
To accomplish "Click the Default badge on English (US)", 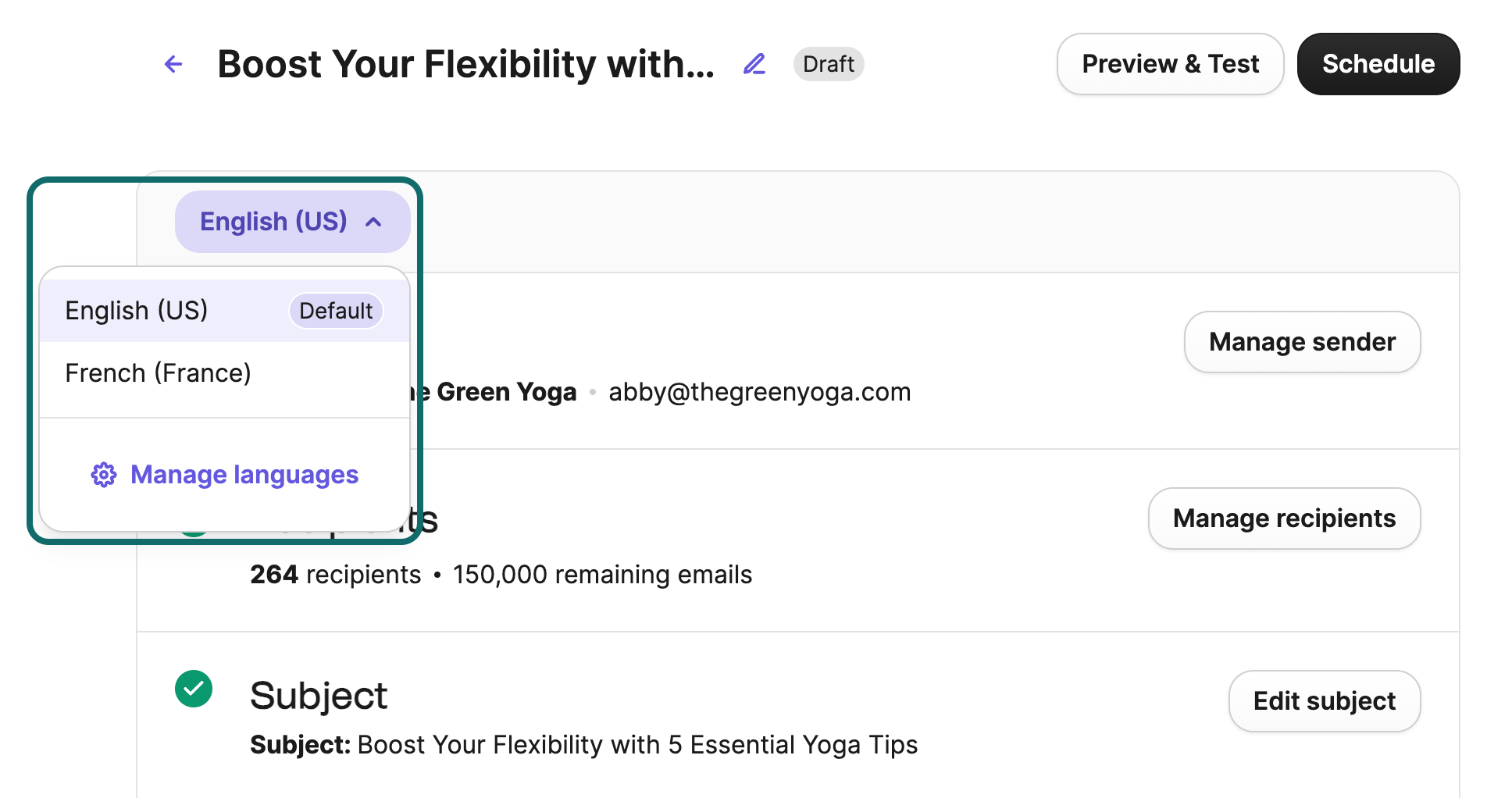I will click(x=336, y=311).
